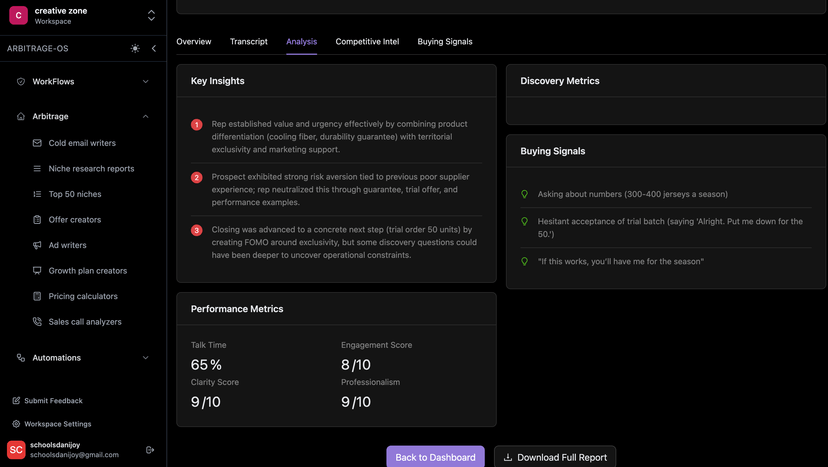Click the Engagement Score value '8 /10'
This screenshot has width=828, height=467.
pyautogui.click(x=355, y=365)
